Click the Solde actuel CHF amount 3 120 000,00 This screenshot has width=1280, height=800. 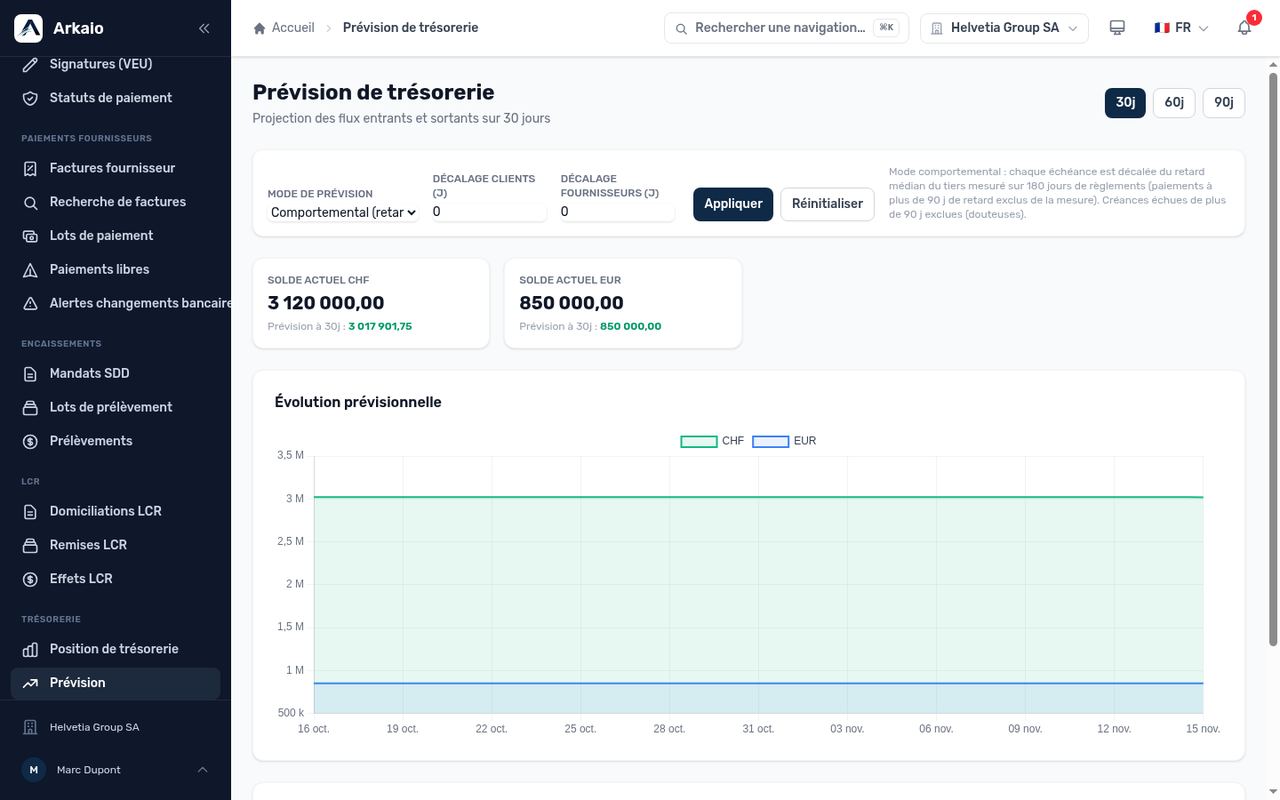coord(326,303)
